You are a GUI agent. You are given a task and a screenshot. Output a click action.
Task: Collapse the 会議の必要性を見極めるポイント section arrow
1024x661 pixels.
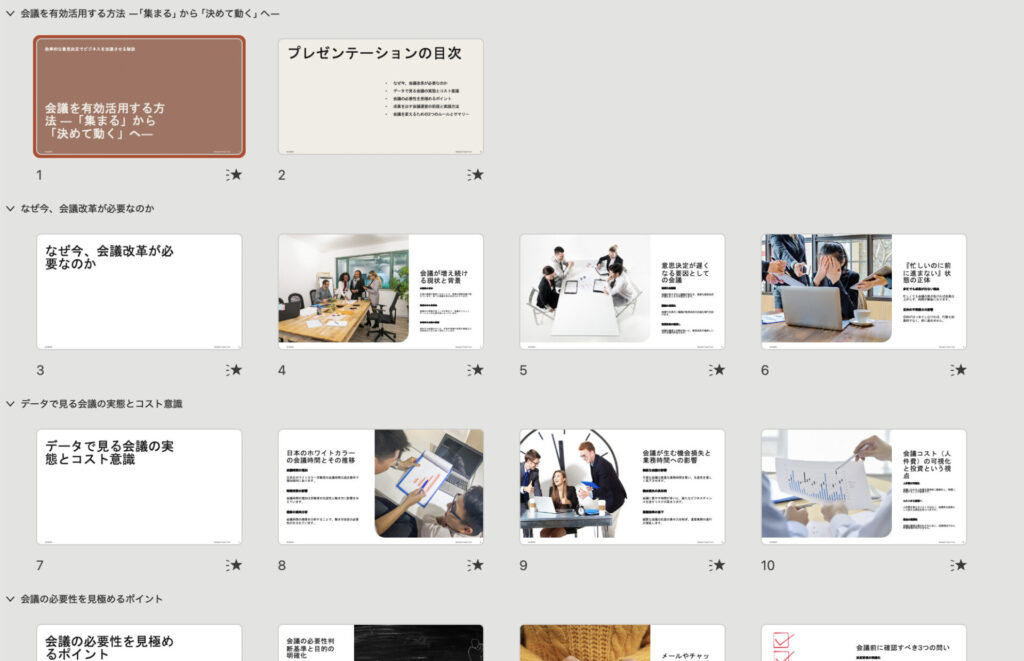tap(10, 599)
